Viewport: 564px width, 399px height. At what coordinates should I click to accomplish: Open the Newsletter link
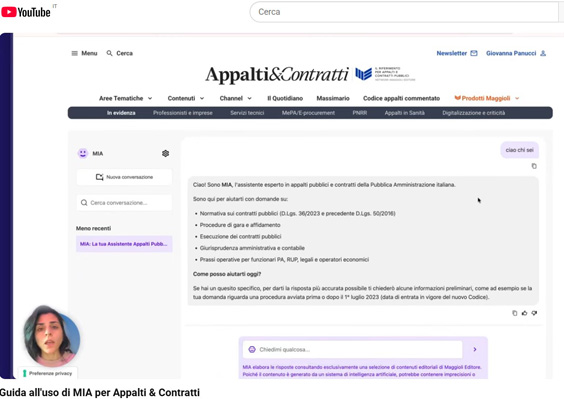tap(451, 53)
